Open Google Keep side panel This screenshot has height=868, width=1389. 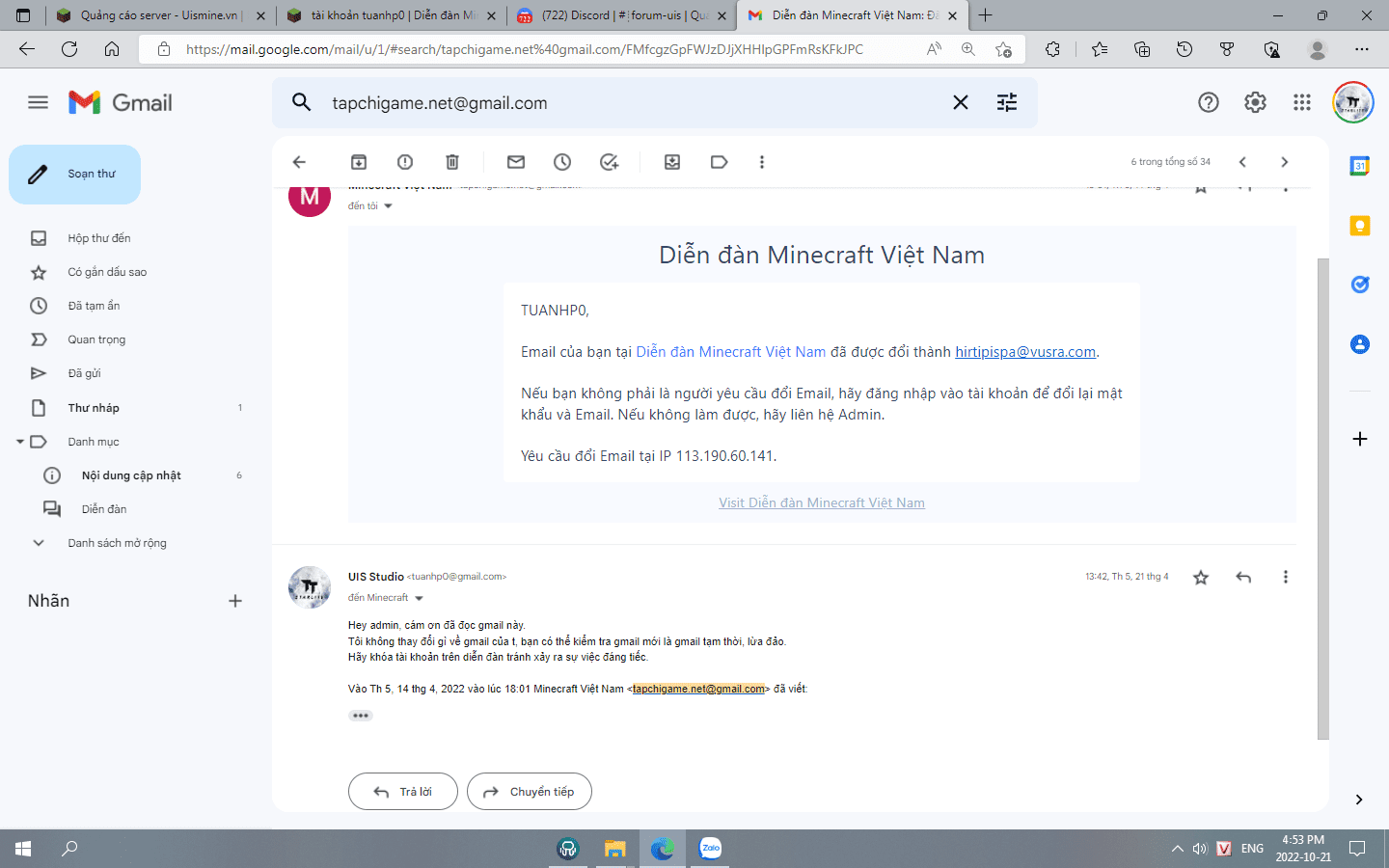[1360, 226]
